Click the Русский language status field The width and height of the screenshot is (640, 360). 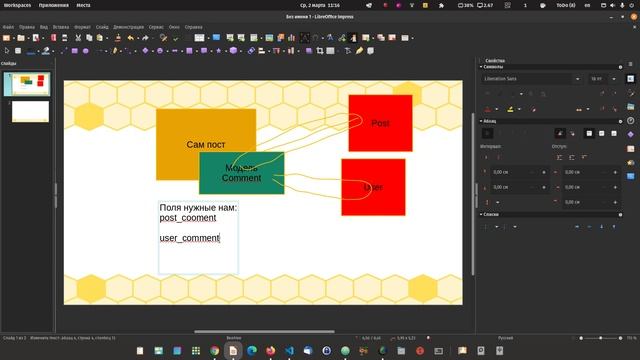pyautogui.click(x=505, y=338)
